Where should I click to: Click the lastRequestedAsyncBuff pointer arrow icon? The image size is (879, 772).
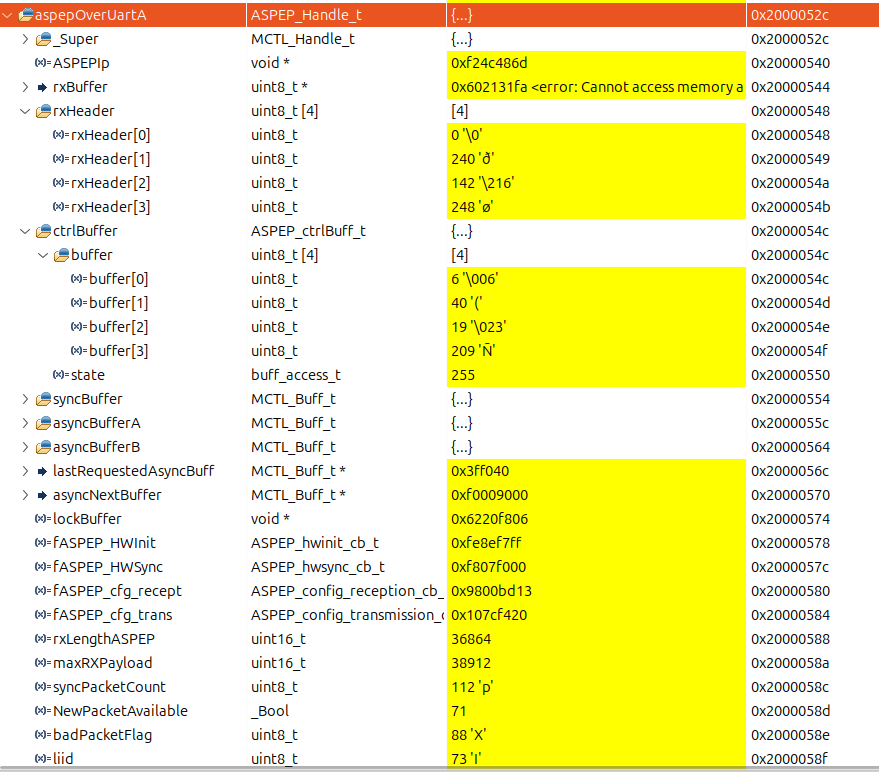coord(42,471)
